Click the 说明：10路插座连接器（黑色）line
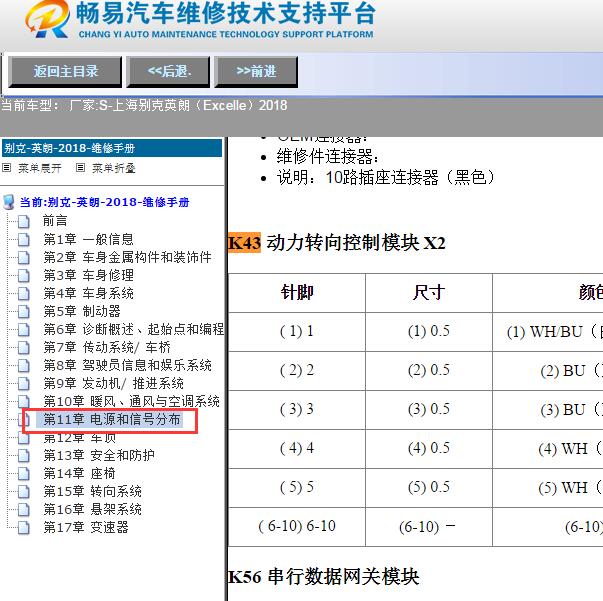 (386, 177)
